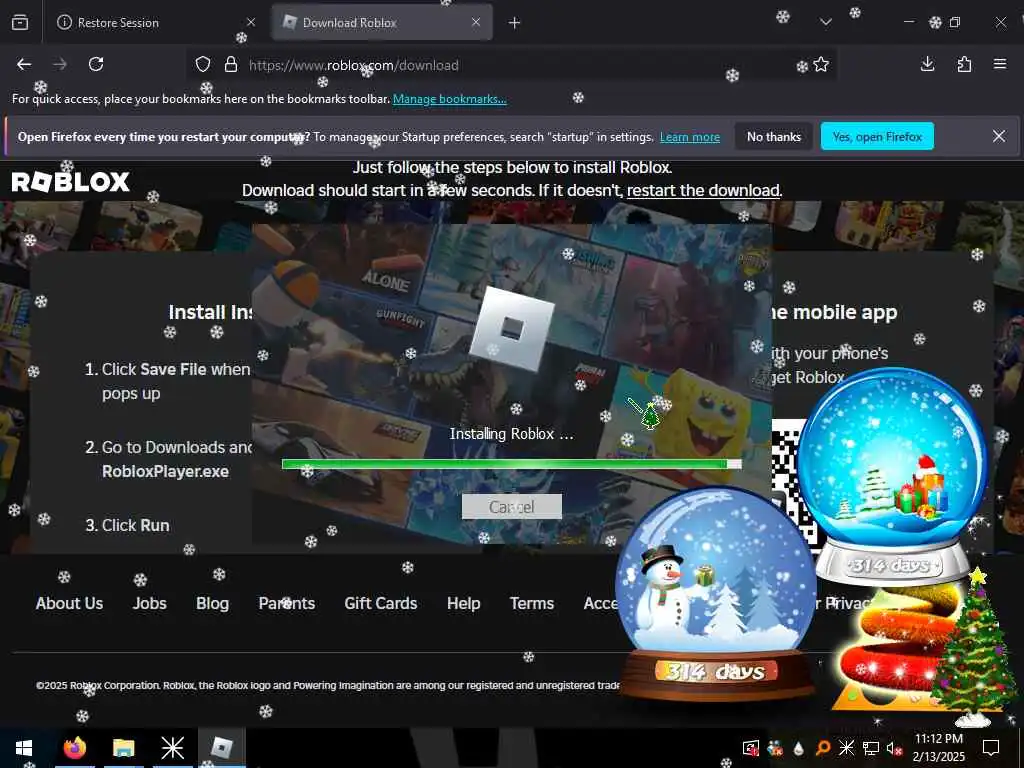Viewport: 1024px width, 768px height.
Task: Expand the list all tabs chevron
Action: (825, 22)
